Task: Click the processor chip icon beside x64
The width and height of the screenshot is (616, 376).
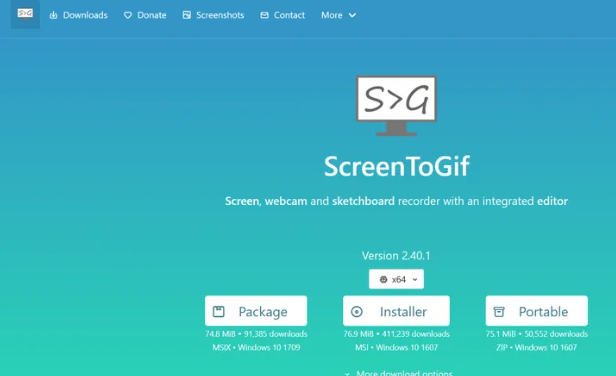Action: point(383,279)
